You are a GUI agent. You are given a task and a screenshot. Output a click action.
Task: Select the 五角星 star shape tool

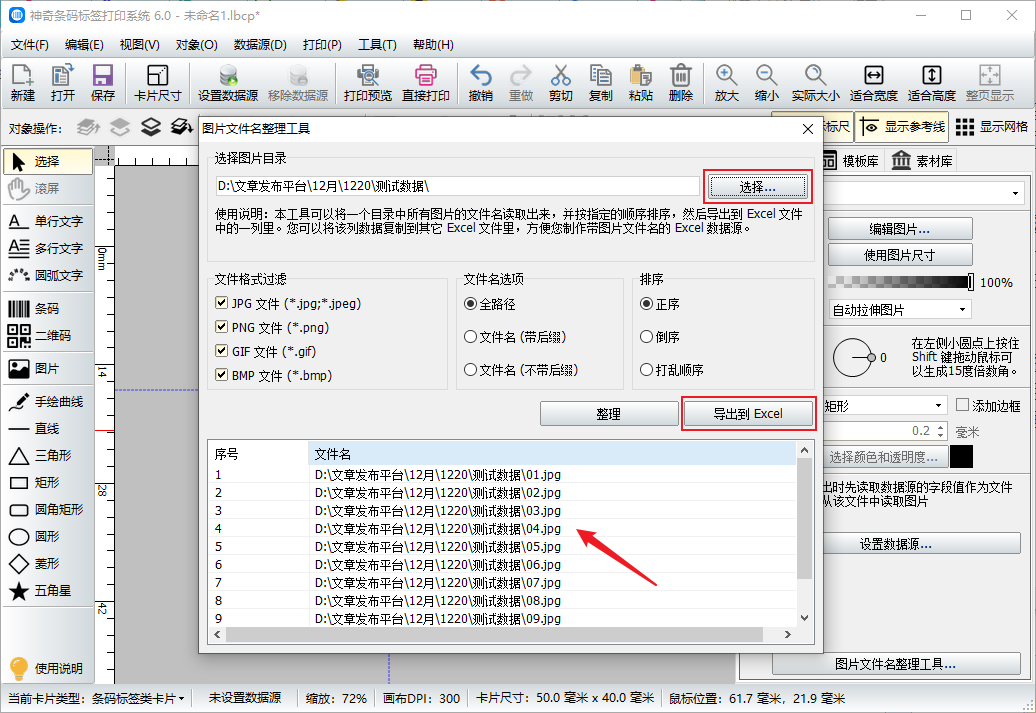[x=48, y=591]
